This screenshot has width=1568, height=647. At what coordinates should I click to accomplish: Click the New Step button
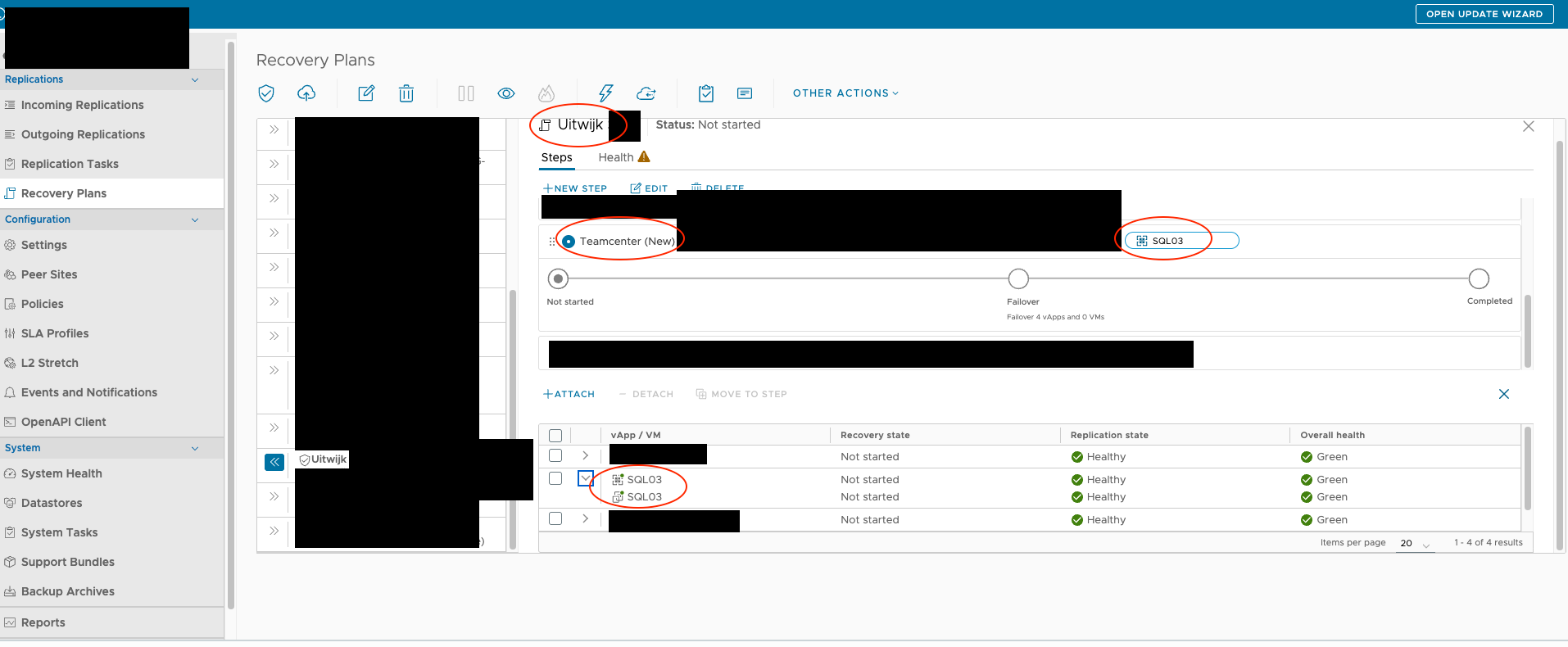tap(575, 188)
